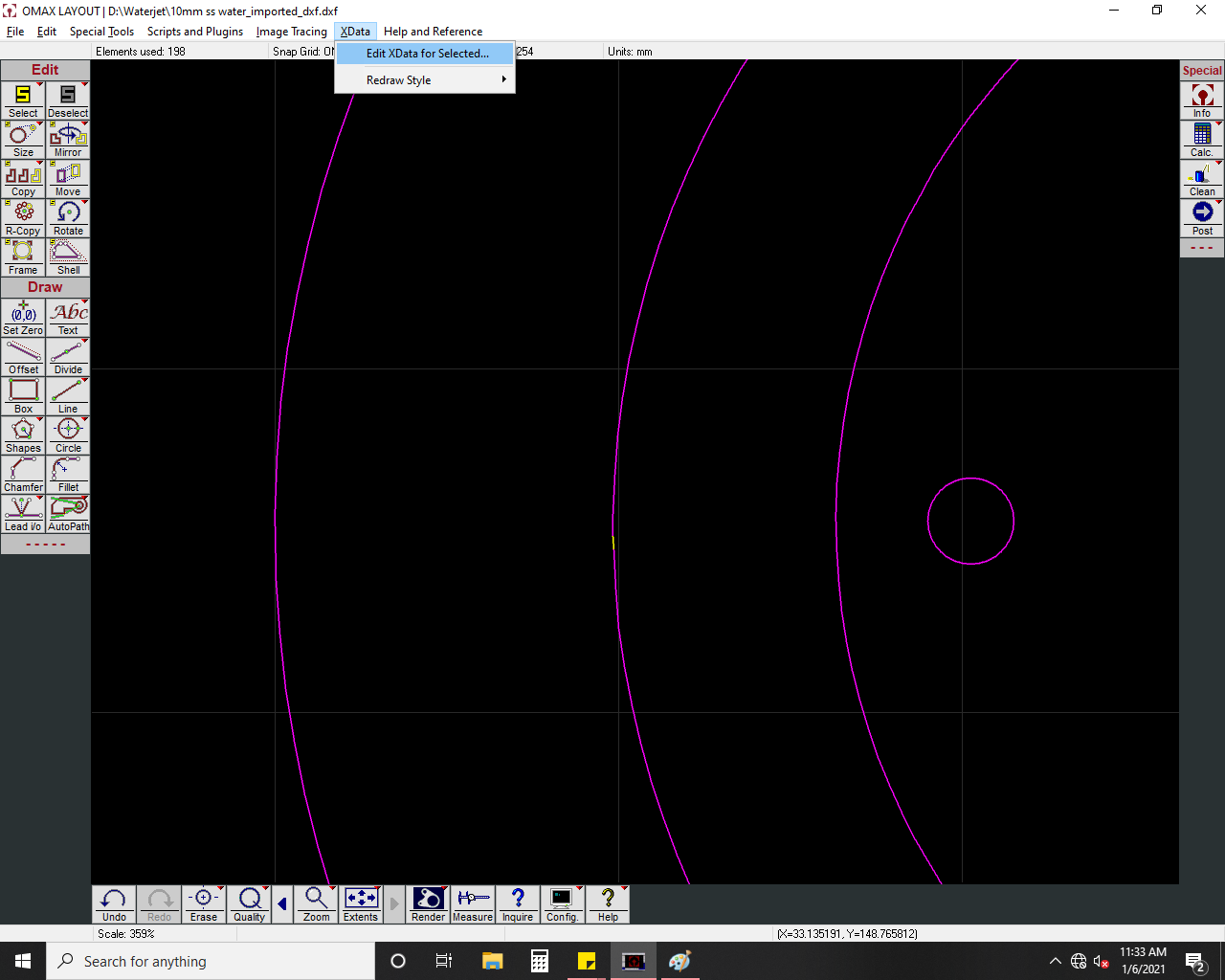This screenshot has width=1225, height=980.
Task: Click the Render button
Action: coord(428,904)
